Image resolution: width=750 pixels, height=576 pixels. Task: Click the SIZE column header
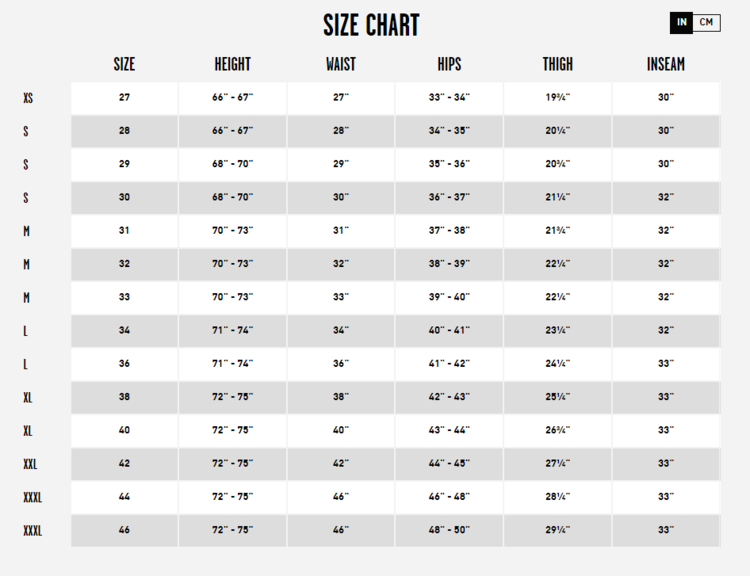coord(124,64)
